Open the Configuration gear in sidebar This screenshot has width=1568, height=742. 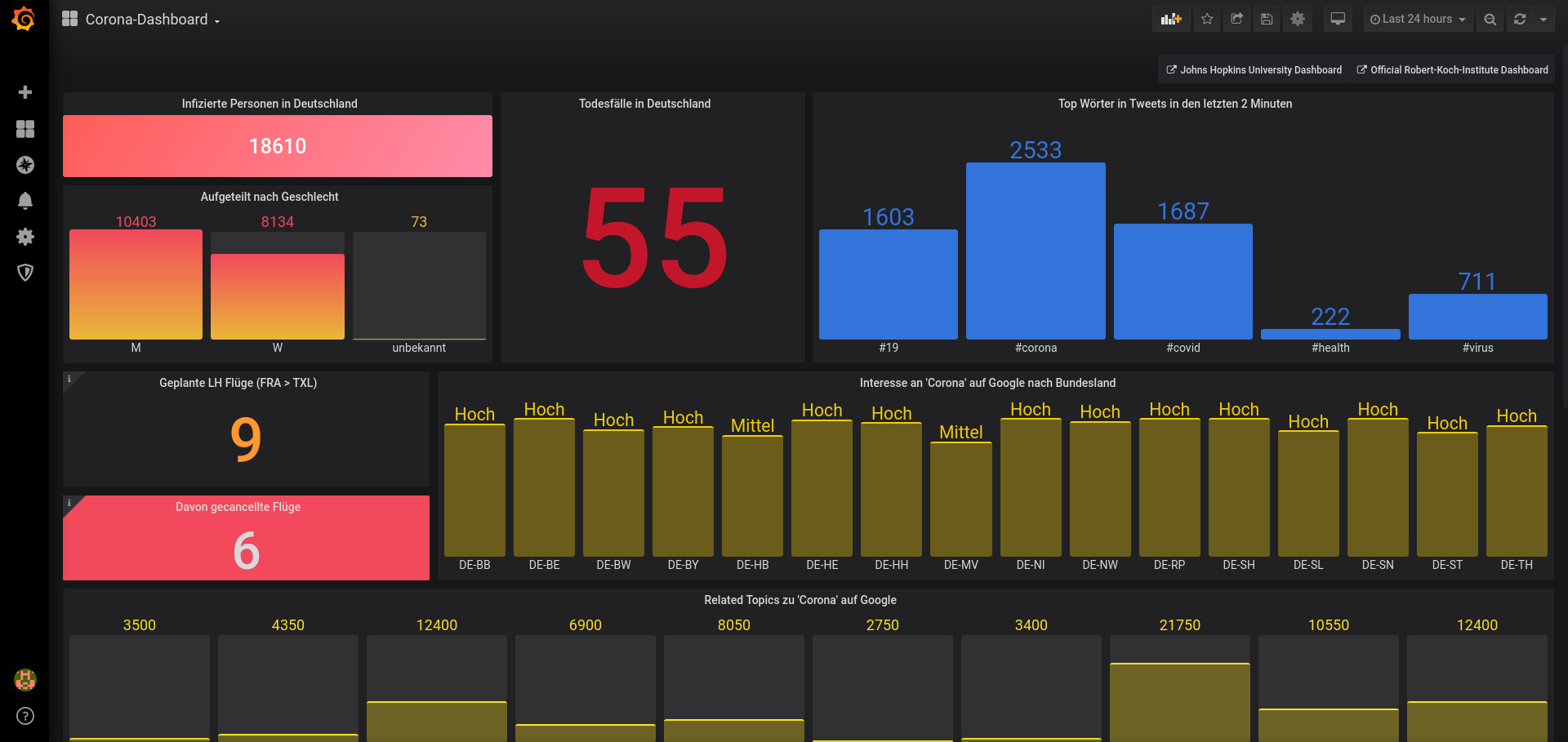pos(25,237)
